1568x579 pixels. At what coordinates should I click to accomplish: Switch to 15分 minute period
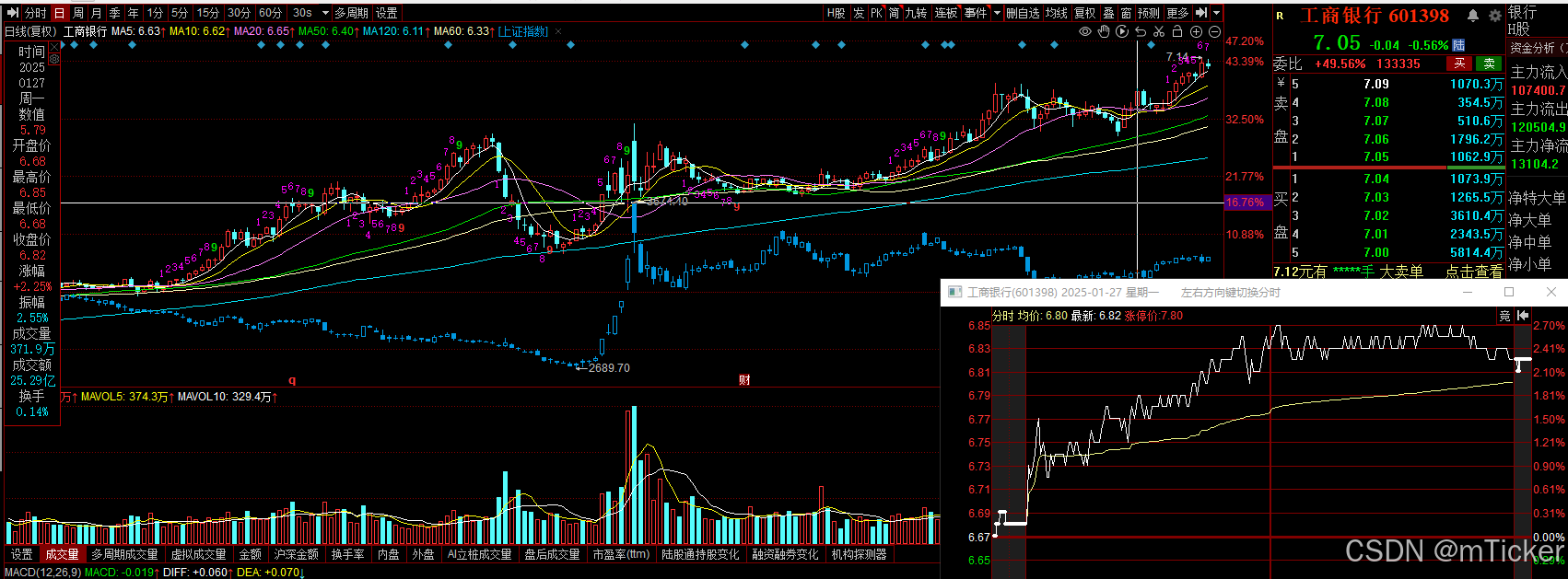(x=208, y=13)
